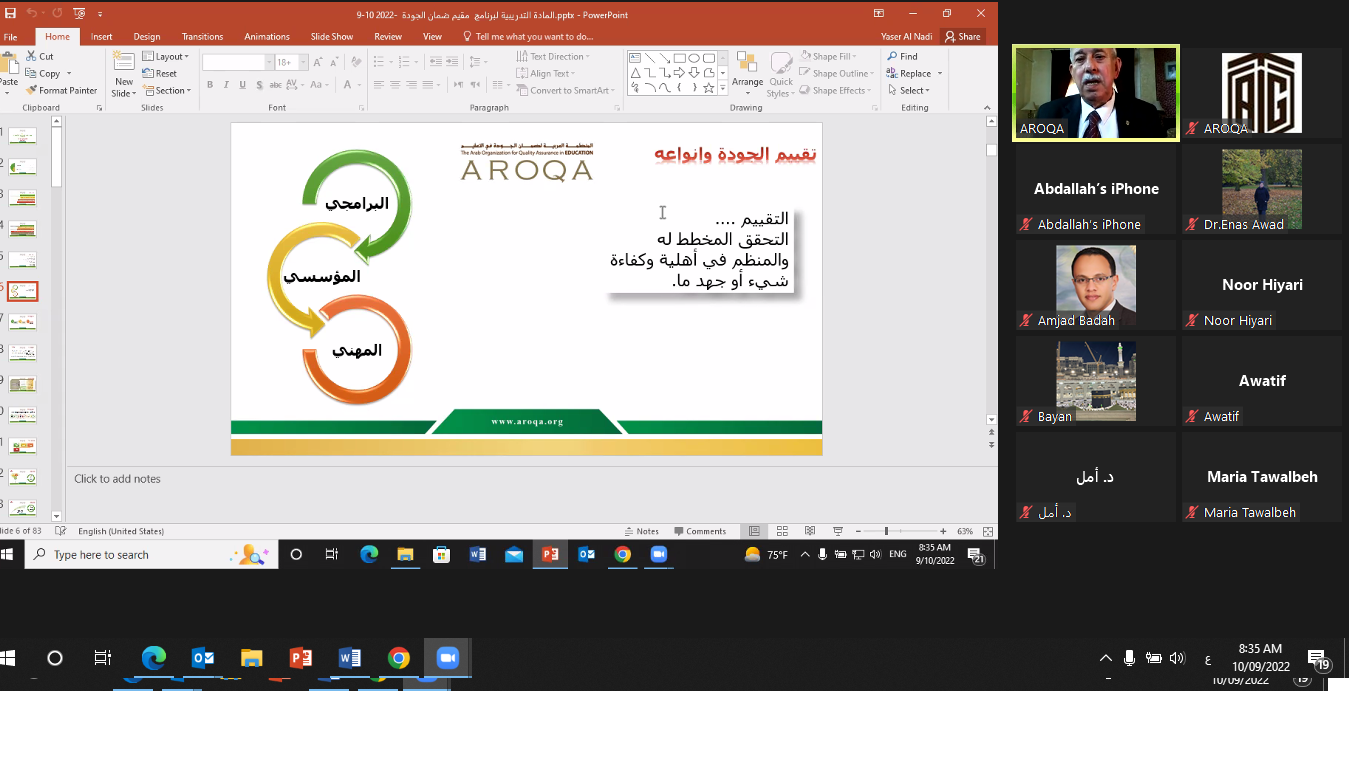1366x768 pixels.
Task: Switch to the Transitions tab
Action: (x=202, y=36)
